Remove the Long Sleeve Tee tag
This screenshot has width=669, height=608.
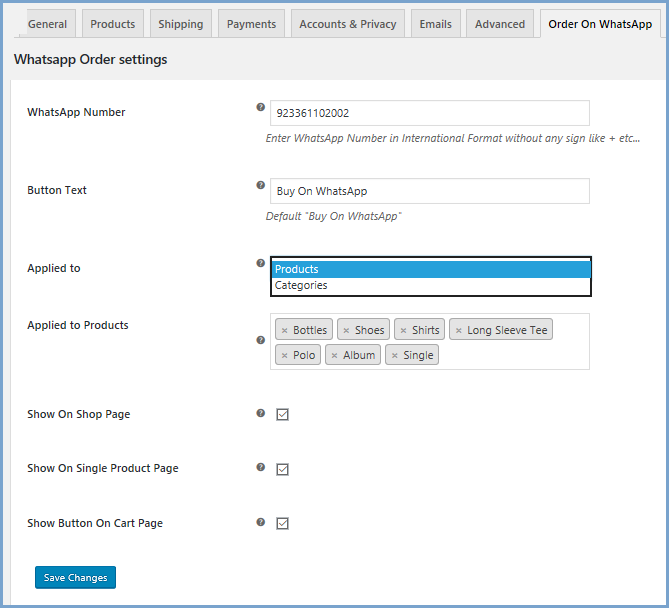click(x=459, y=331)
